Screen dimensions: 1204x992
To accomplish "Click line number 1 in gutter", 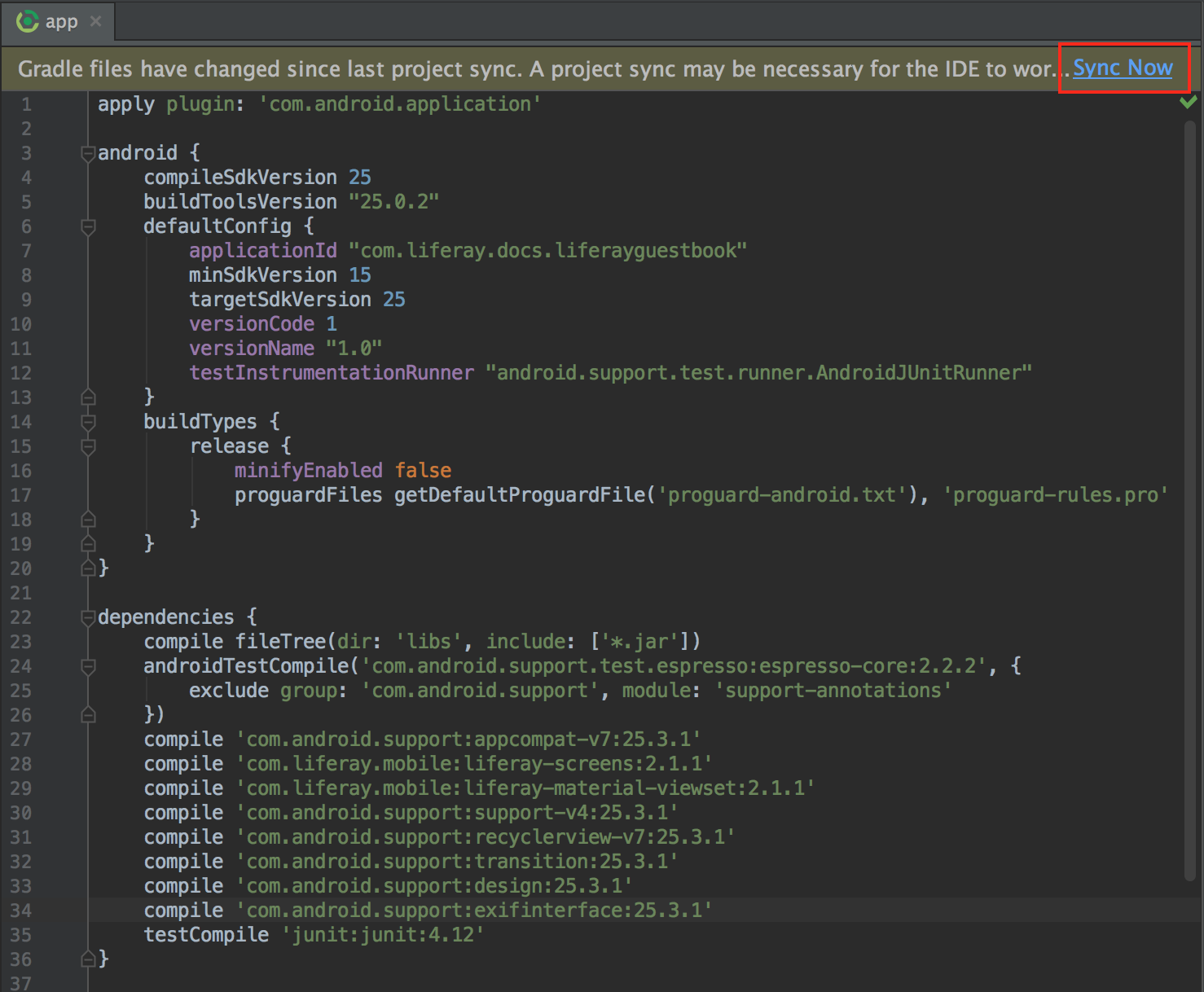I will point(27,104).
